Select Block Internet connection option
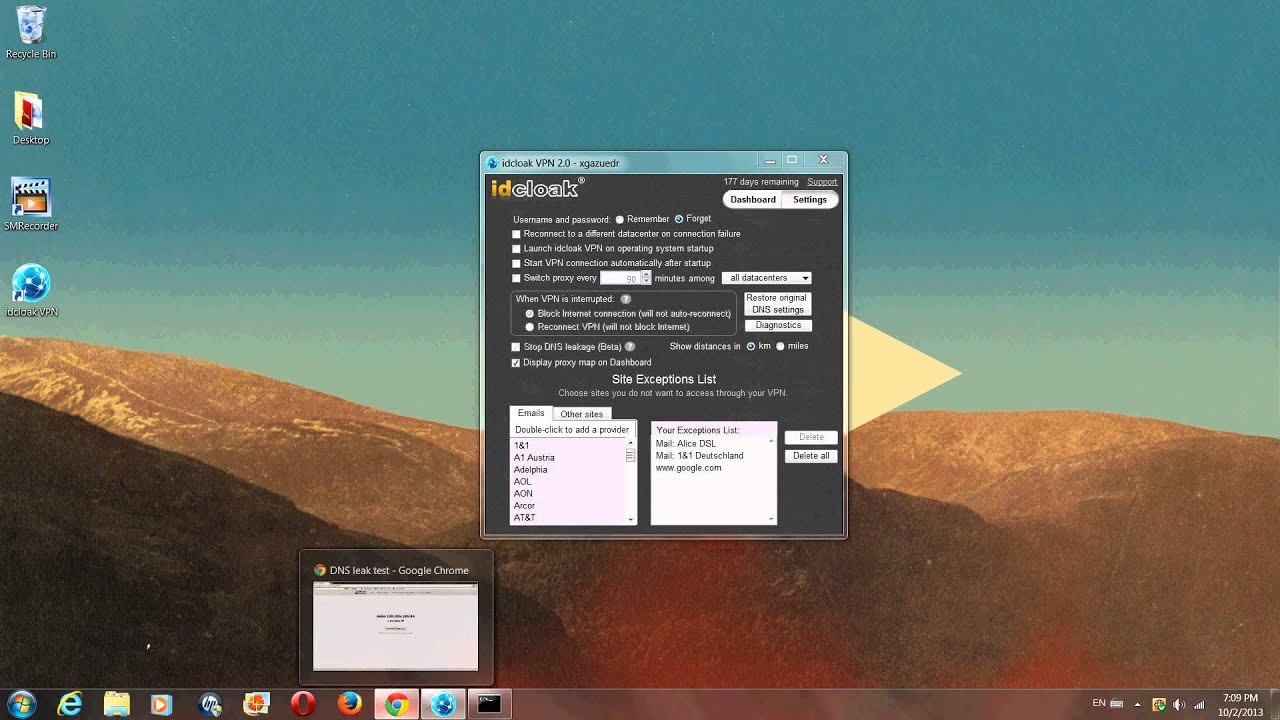Image resolution: width=1280 pixels, height=720 pixels. click(530, 314)
